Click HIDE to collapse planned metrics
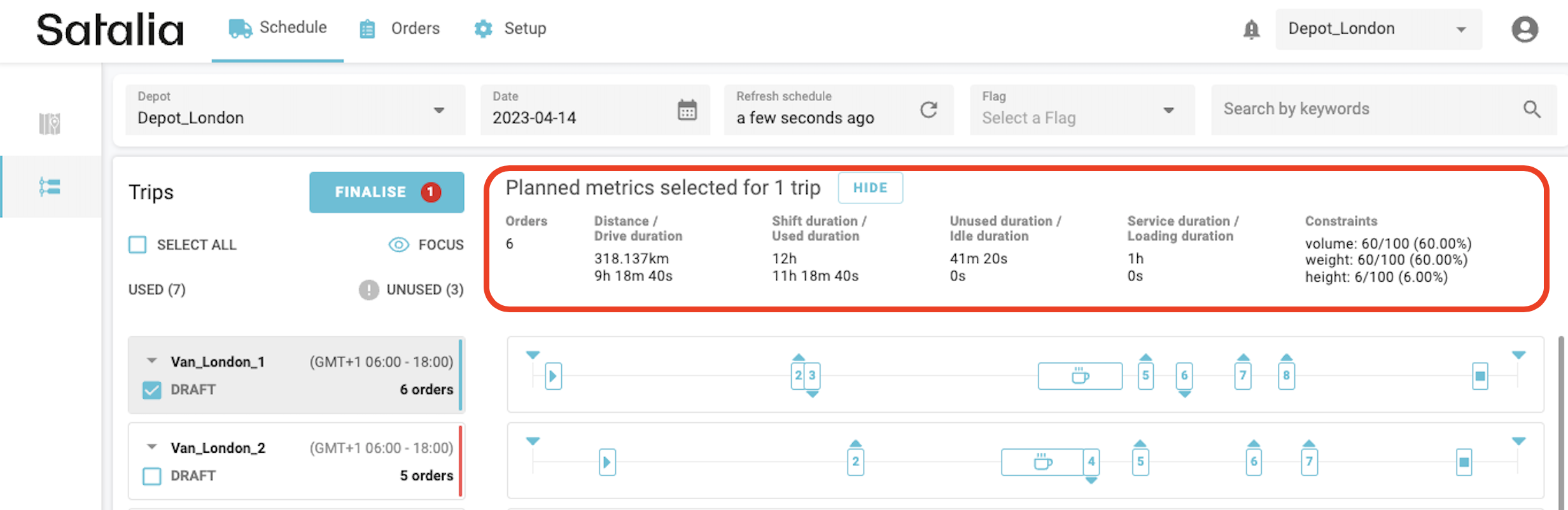Screen dimensions: 1568x510 pos(869,188)
